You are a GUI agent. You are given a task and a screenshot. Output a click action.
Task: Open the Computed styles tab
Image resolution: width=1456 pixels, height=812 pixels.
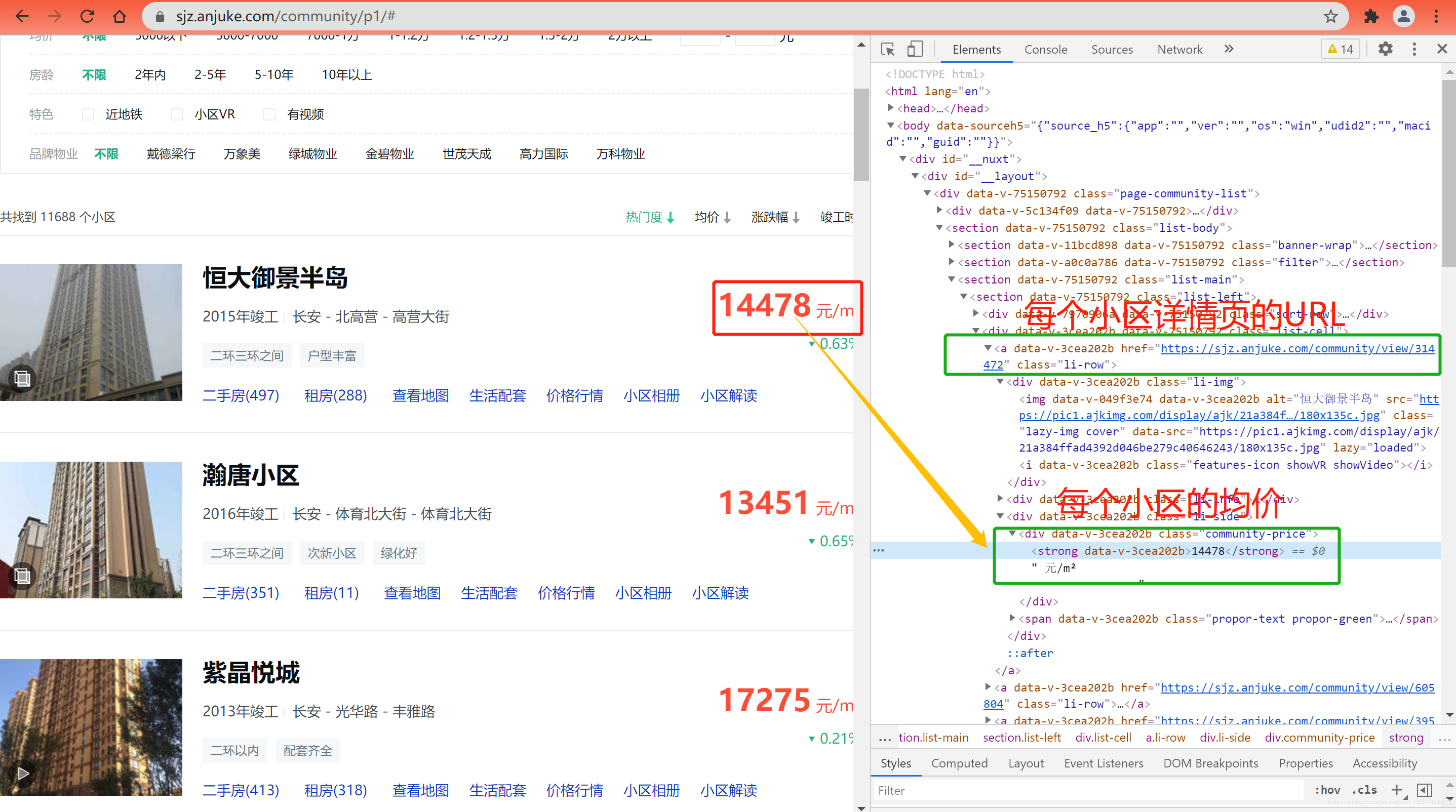click(x=959, y=763)
